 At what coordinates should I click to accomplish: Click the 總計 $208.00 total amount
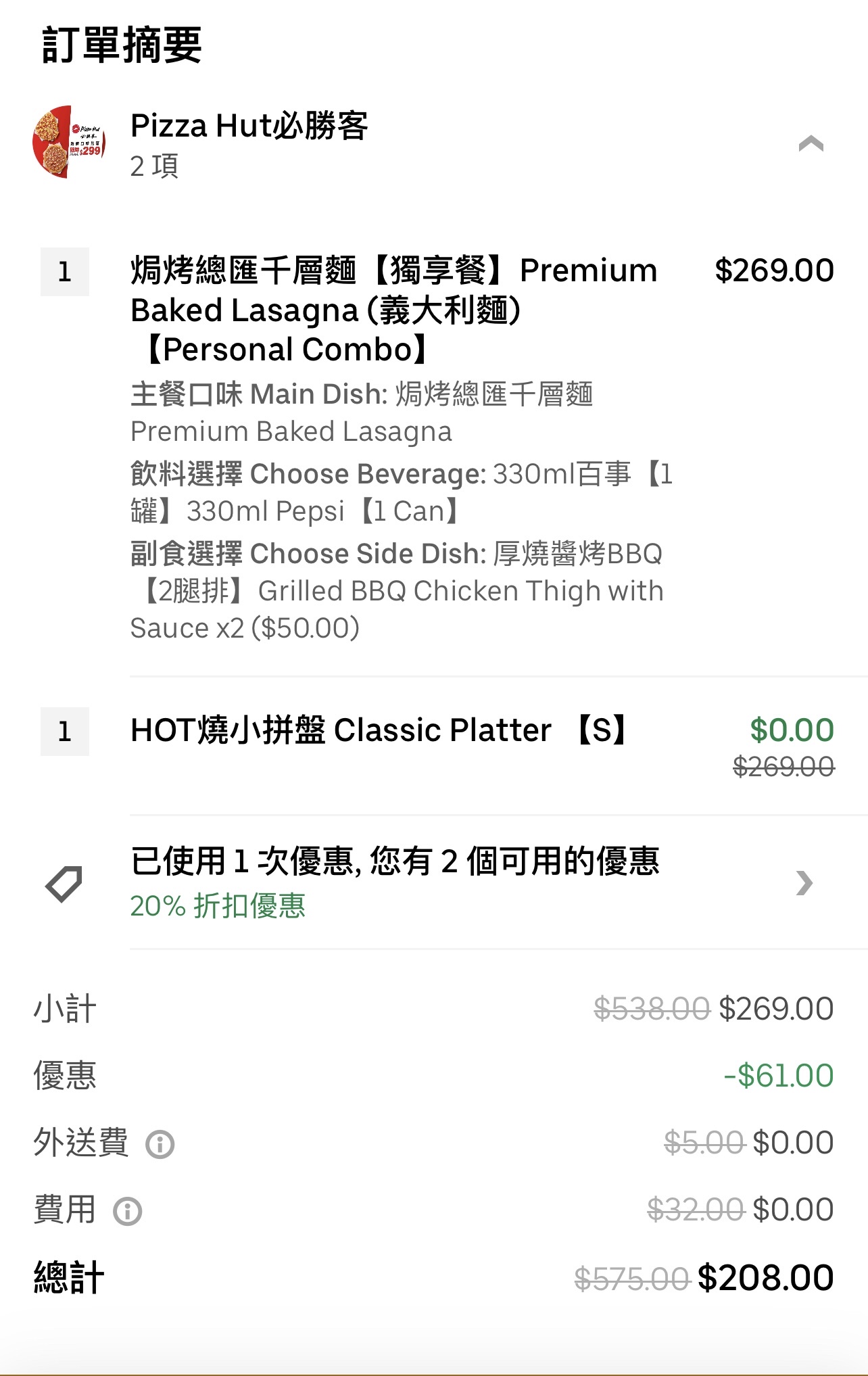pos(765,1278)
